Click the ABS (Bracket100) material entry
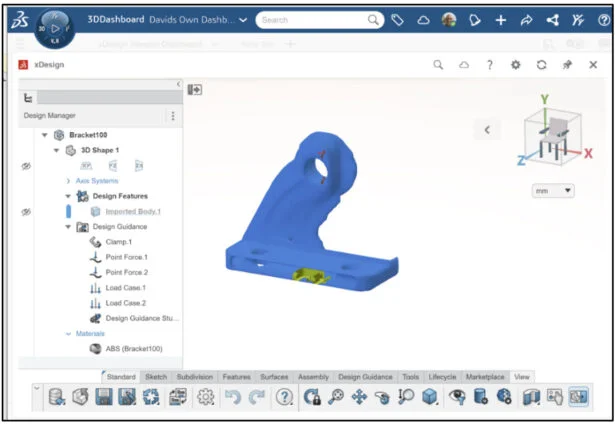 pyautogui.click(x=133, y=348)
